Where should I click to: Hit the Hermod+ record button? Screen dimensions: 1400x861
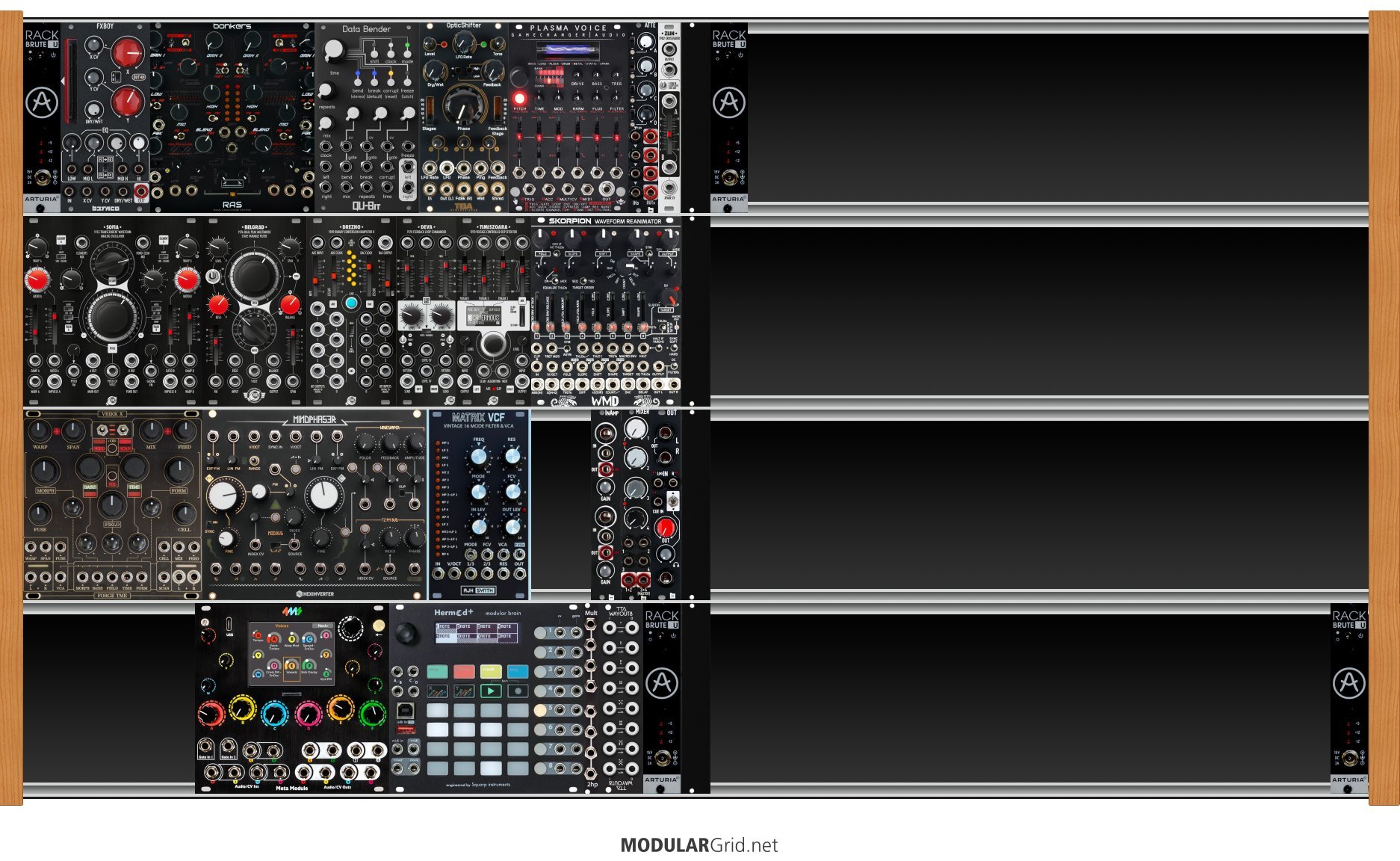coord(517,691)
